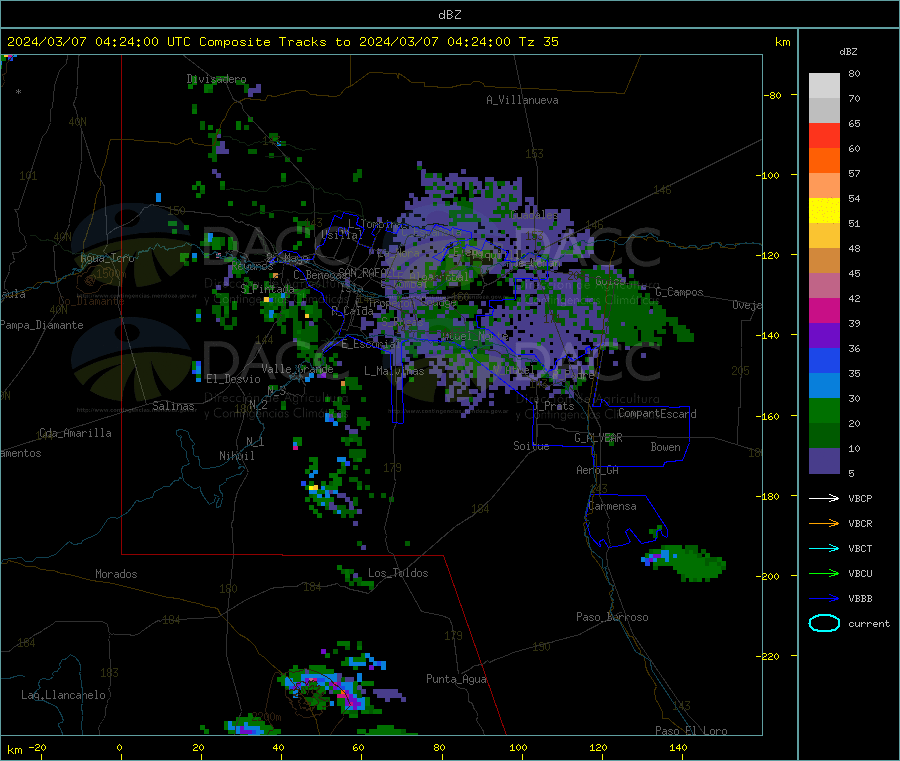
Task: Click the Punta_Agua map label
Action: (x=456, y=679)
